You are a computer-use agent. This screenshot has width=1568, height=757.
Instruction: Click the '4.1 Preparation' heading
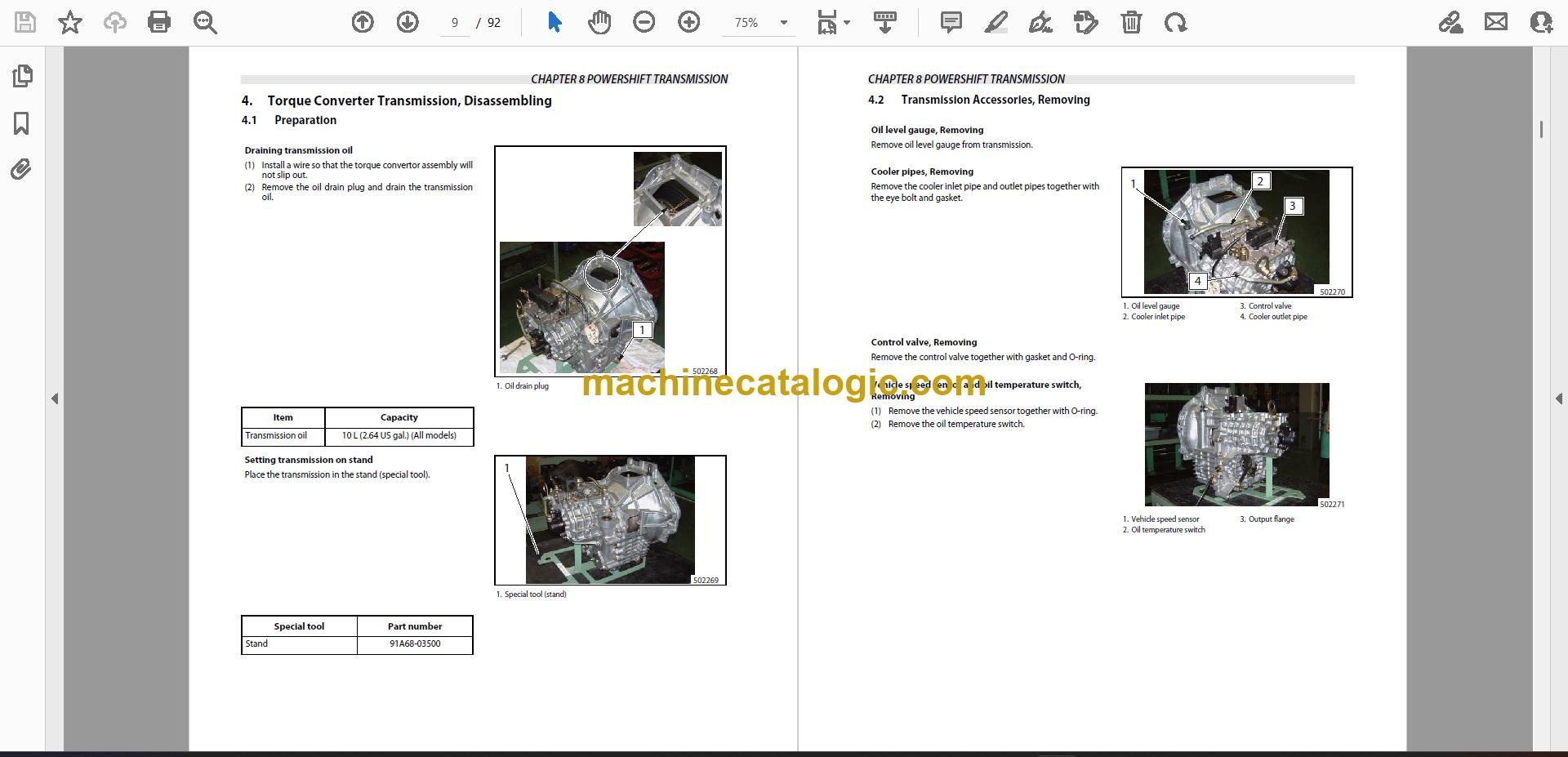(x=289, y=120)
